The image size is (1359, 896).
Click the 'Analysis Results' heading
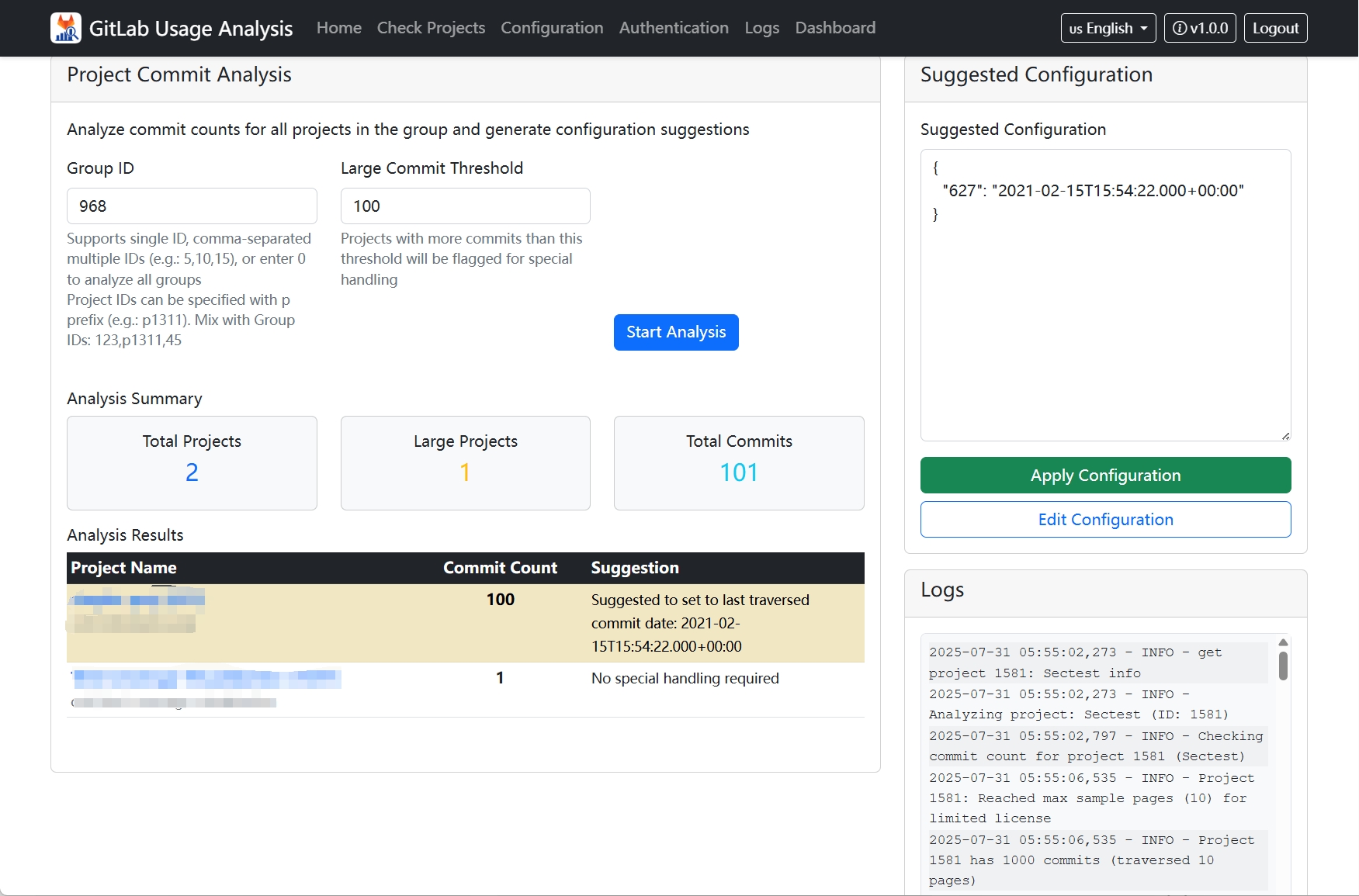(x=125, y=535)
